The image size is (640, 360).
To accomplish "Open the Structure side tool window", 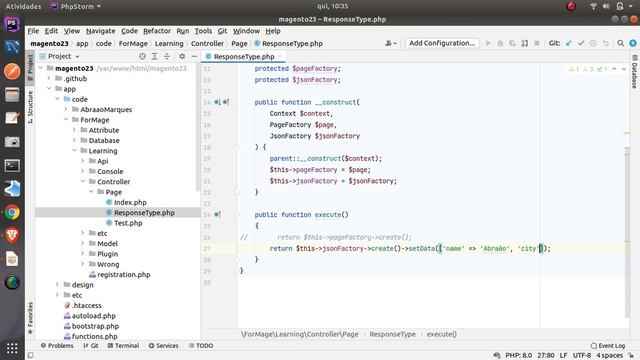I will click(x=30, y=107).
